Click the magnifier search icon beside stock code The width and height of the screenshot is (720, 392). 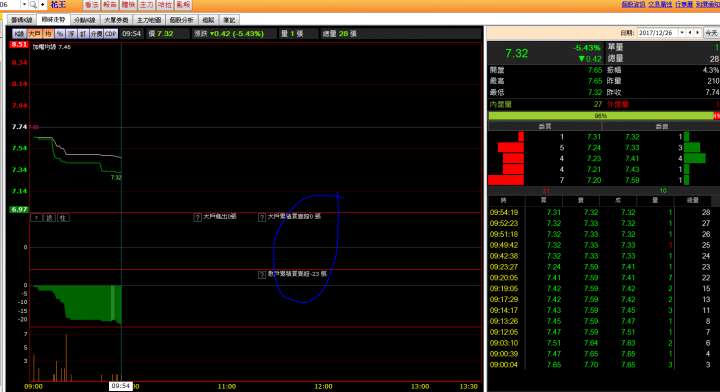click(x=33, y=5)
